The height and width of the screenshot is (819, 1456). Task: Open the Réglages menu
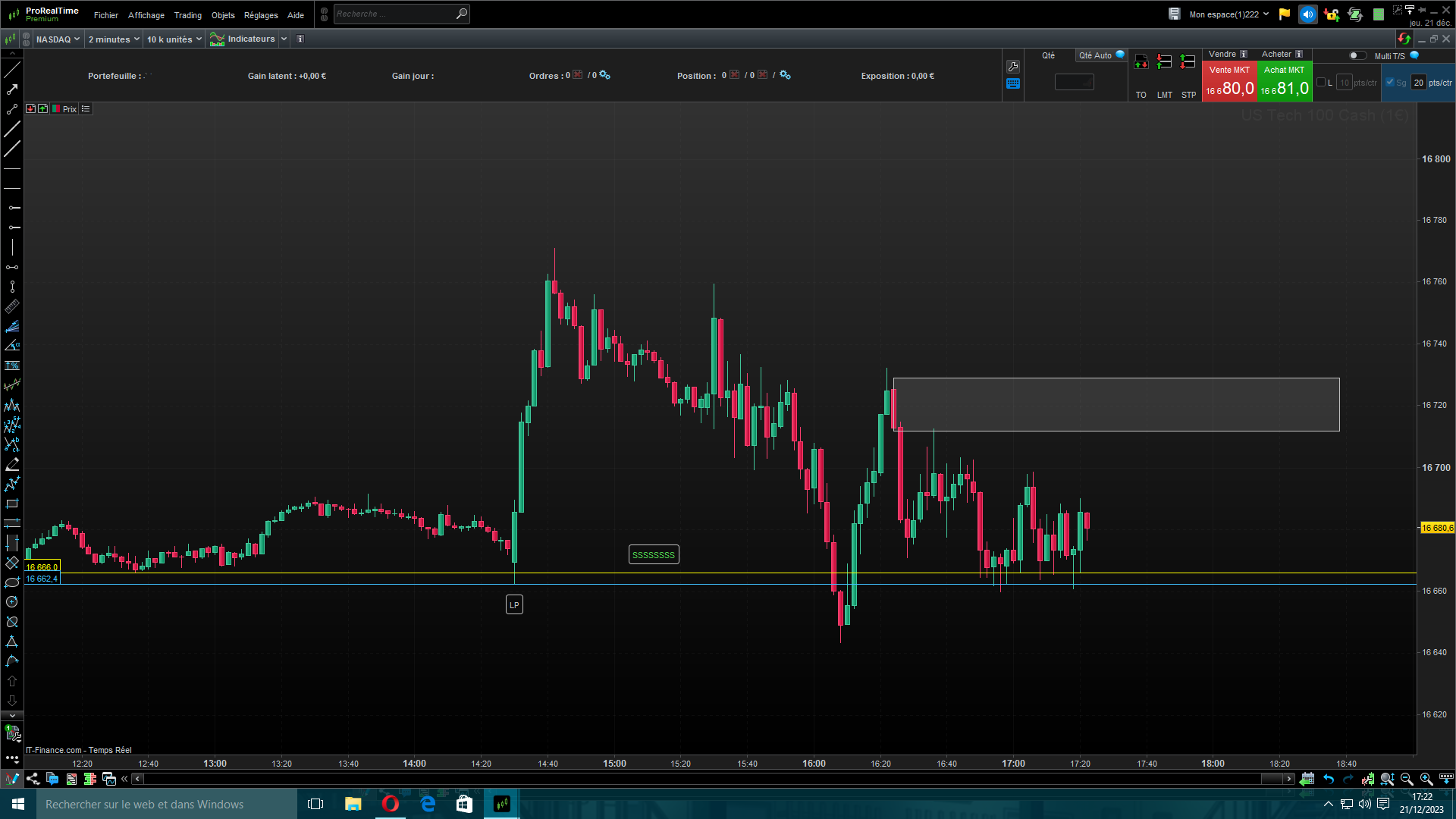261,15
